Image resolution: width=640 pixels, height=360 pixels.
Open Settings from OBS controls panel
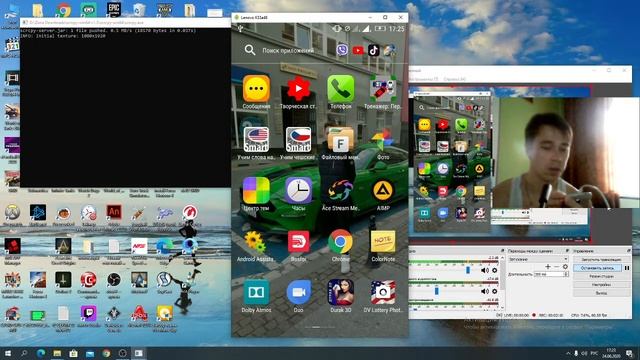601,284
